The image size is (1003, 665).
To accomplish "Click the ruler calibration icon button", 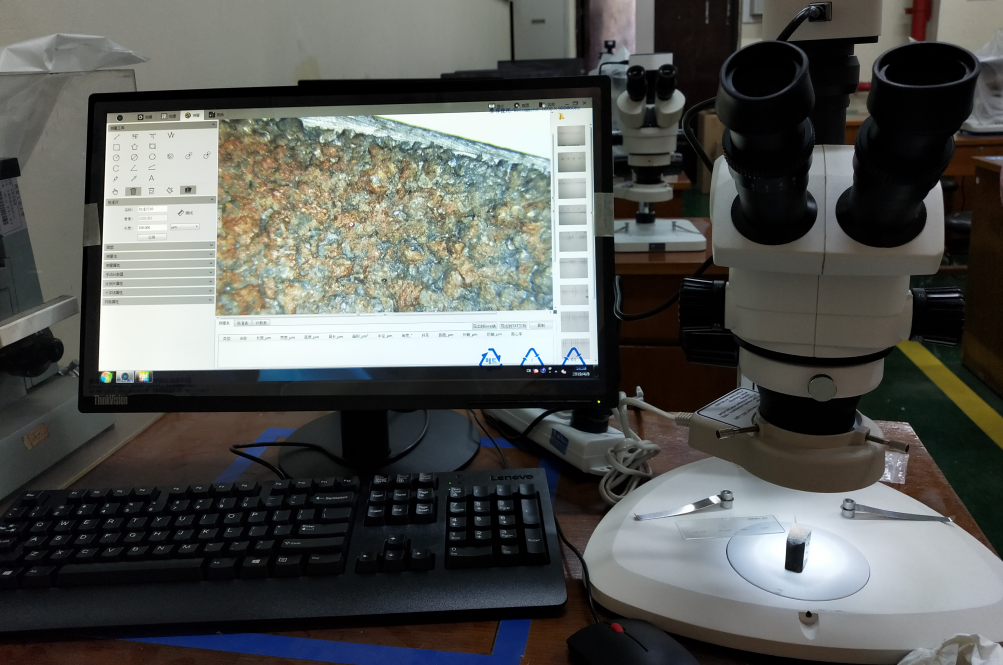I will [184, 212].
